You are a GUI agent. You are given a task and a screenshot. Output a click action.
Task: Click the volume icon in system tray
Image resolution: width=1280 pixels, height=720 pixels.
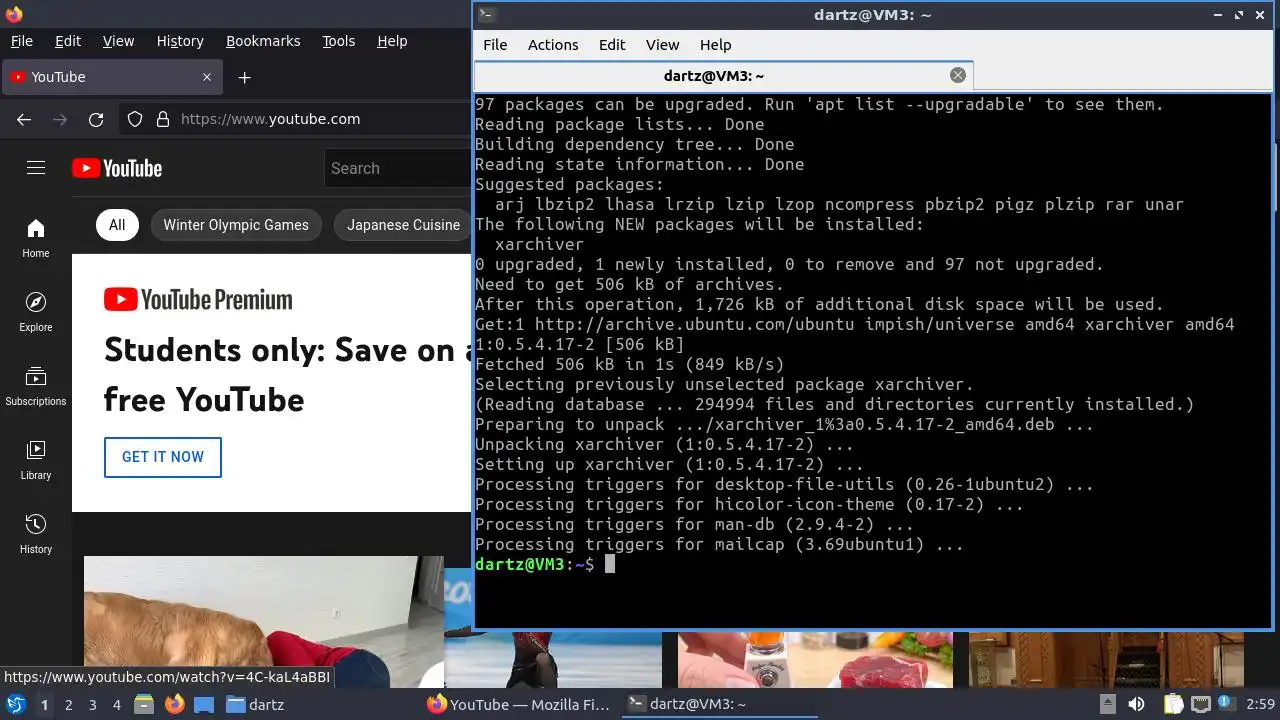click(1136, 704)
